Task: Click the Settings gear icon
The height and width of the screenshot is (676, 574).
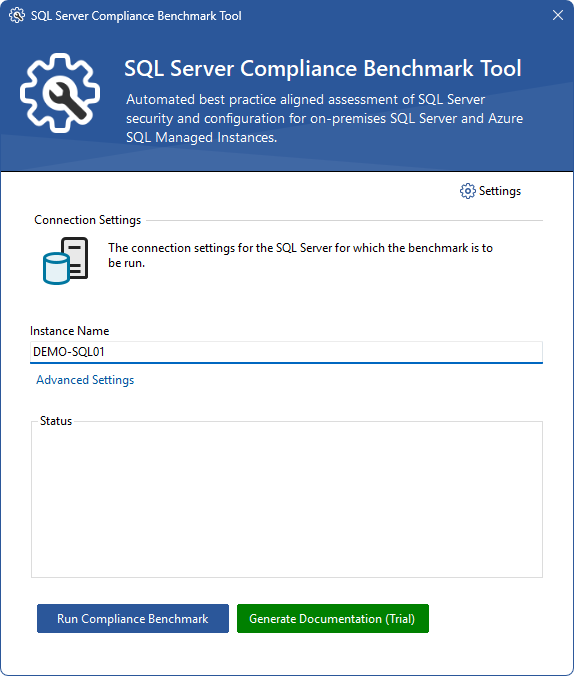Action: click(467, 191)
